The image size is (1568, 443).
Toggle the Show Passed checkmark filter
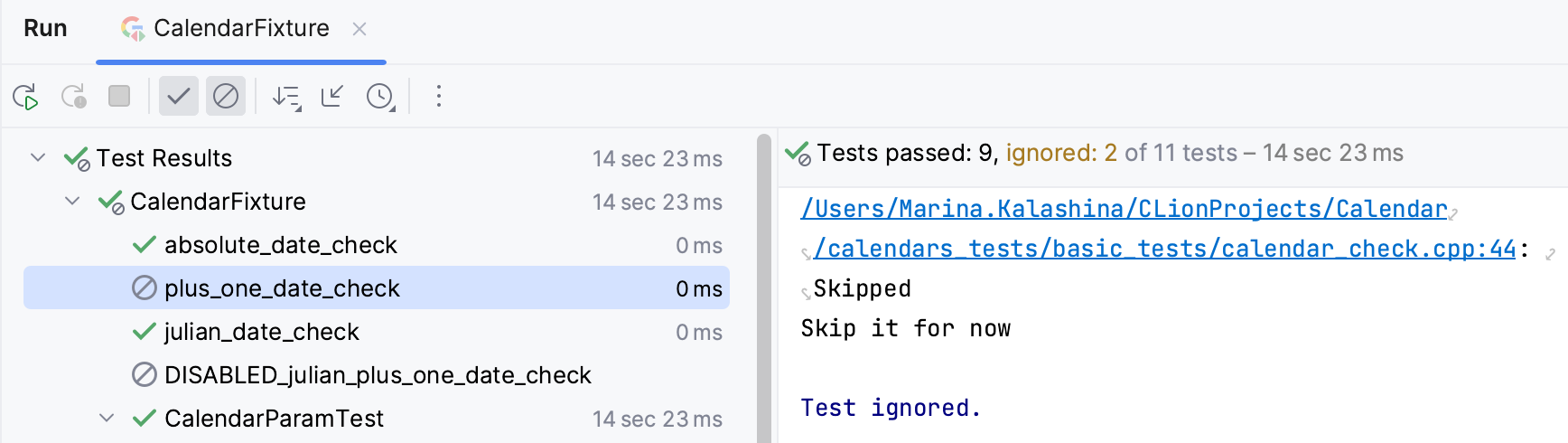pyautogui.click(x=179, y=96)
